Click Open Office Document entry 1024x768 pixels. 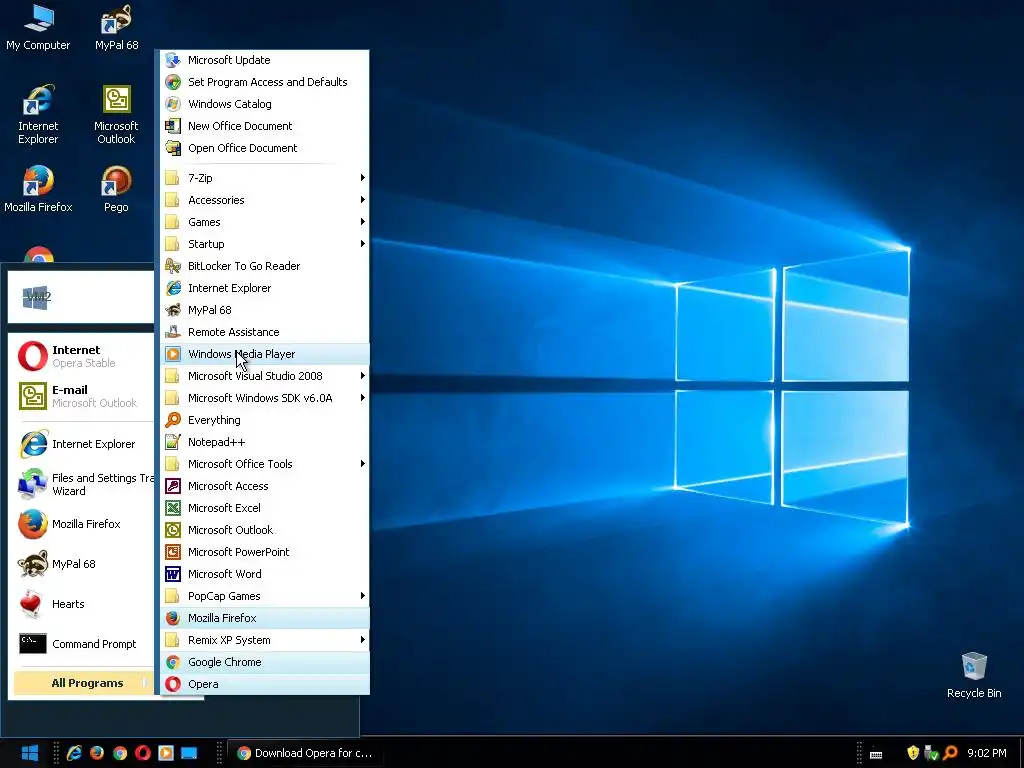pyautogui.click(x=265, y=148)
